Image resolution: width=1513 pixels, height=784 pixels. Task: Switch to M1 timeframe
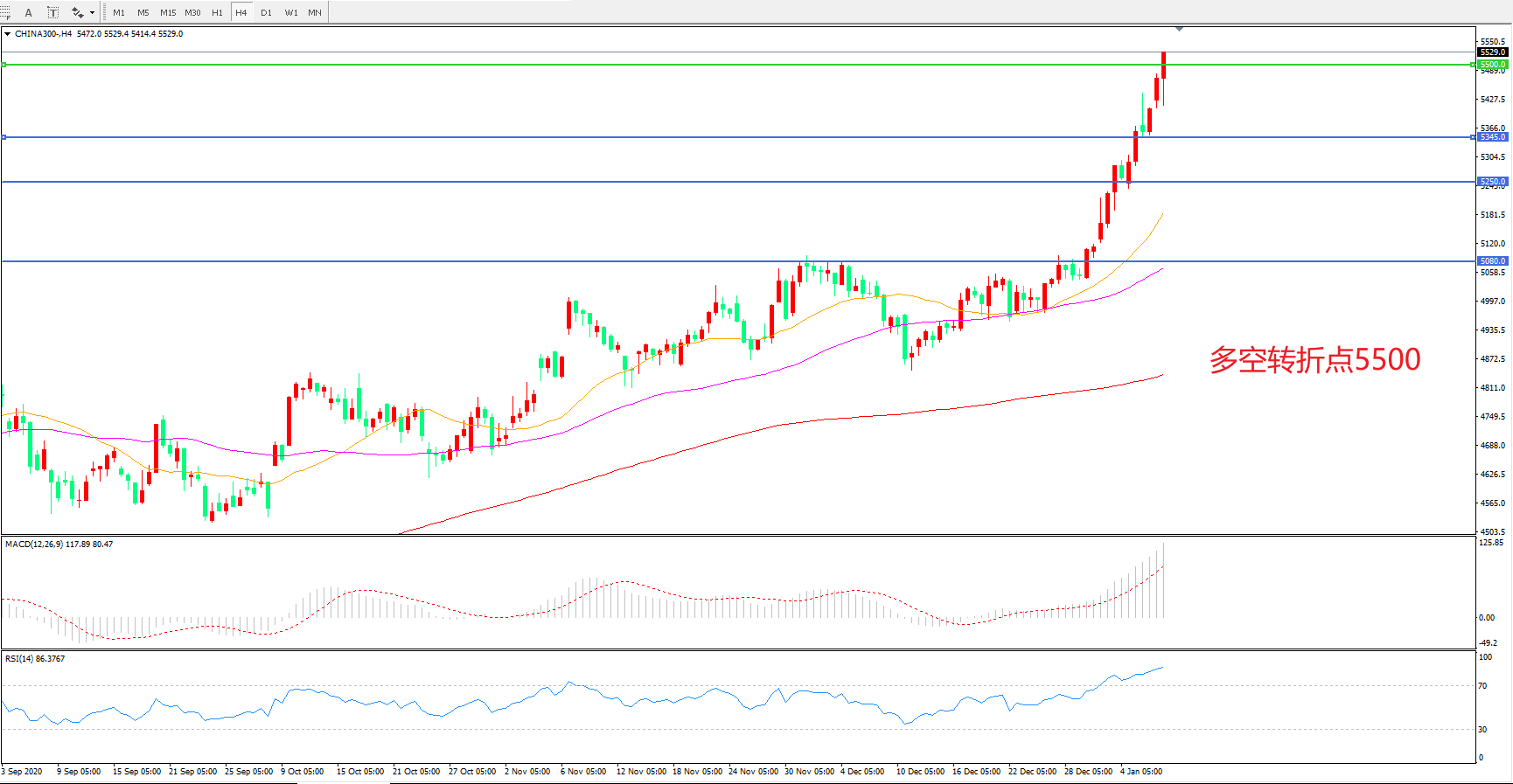coord(119,12)
